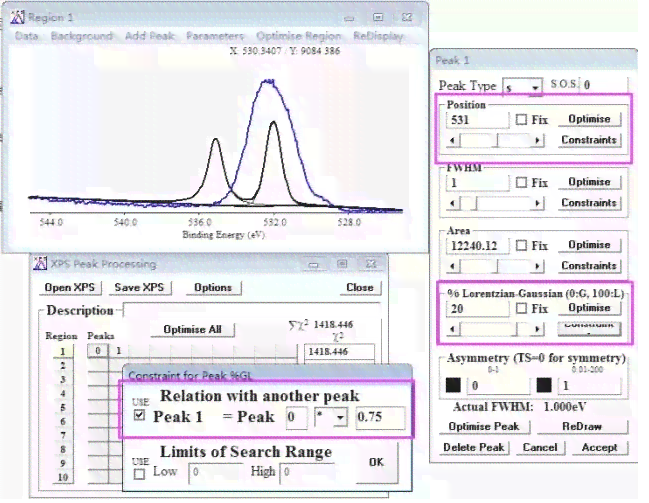
Task: Enable the Fix checkbox for FWHM
Action: 522,183
